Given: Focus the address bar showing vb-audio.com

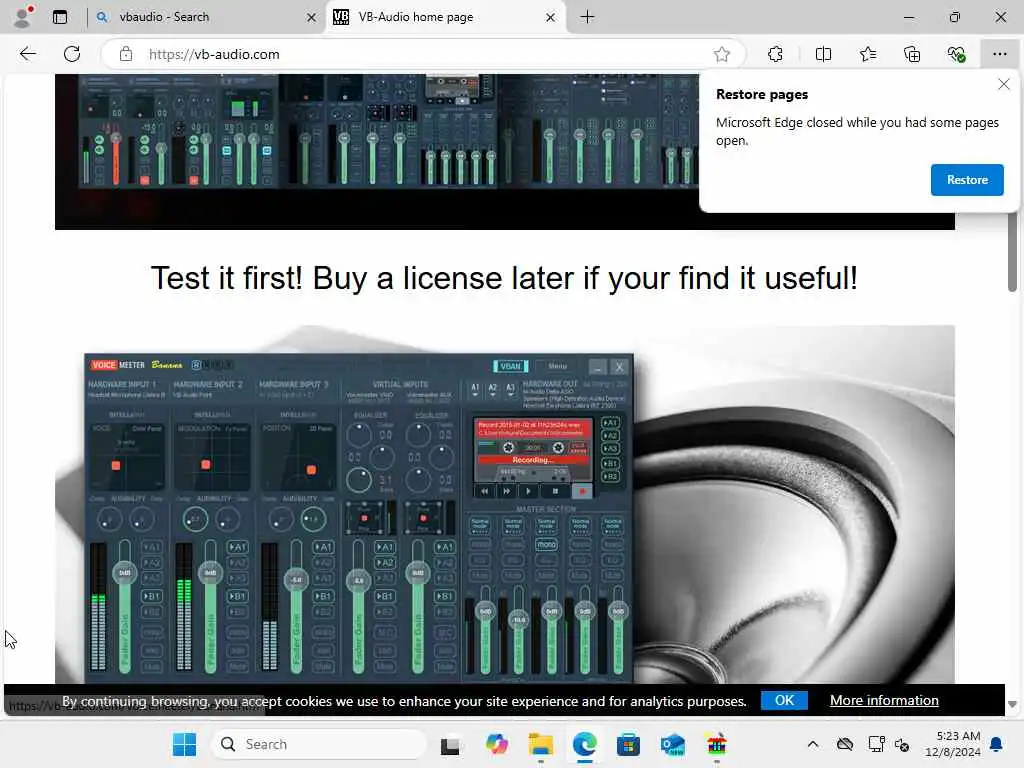Looking at the screenshot, I should pos(424,54).
